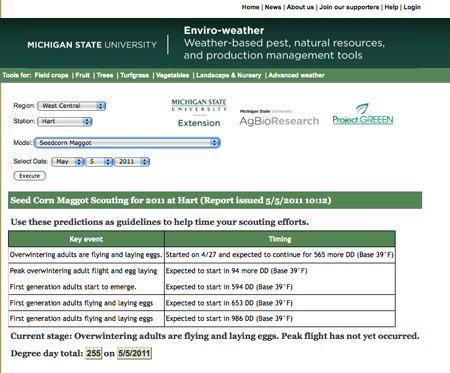Click the Login link
The image size is (450, 373).
coord(412,7)
